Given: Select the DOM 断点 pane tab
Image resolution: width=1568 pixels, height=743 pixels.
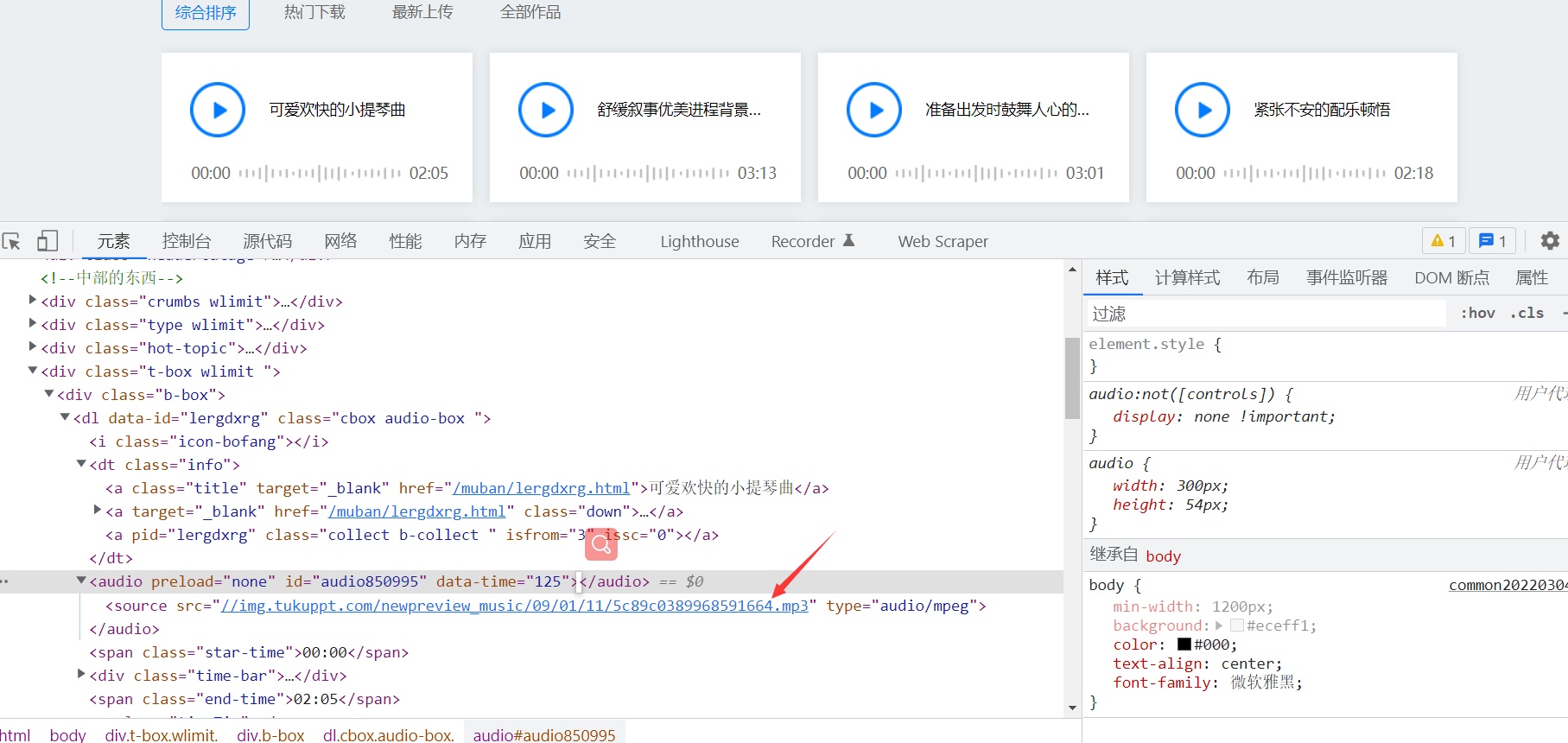Looking at the screenshot, I should pyautogui.click(x=1452, y=277).
